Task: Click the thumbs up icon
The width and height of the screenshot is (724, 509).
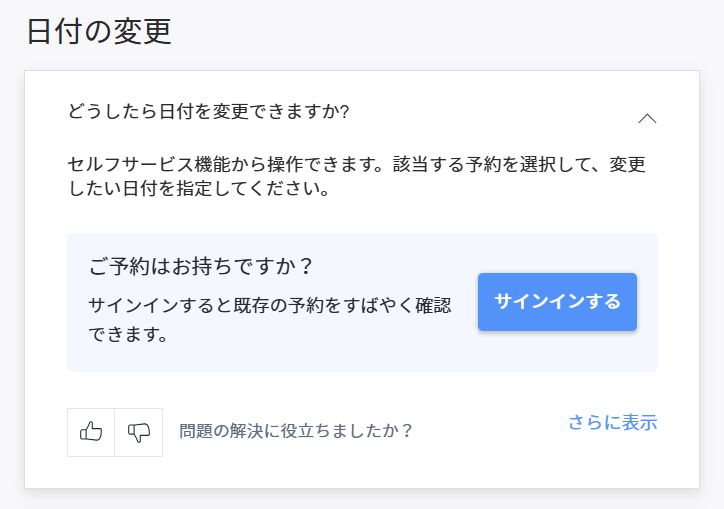Action: (91, 432)
